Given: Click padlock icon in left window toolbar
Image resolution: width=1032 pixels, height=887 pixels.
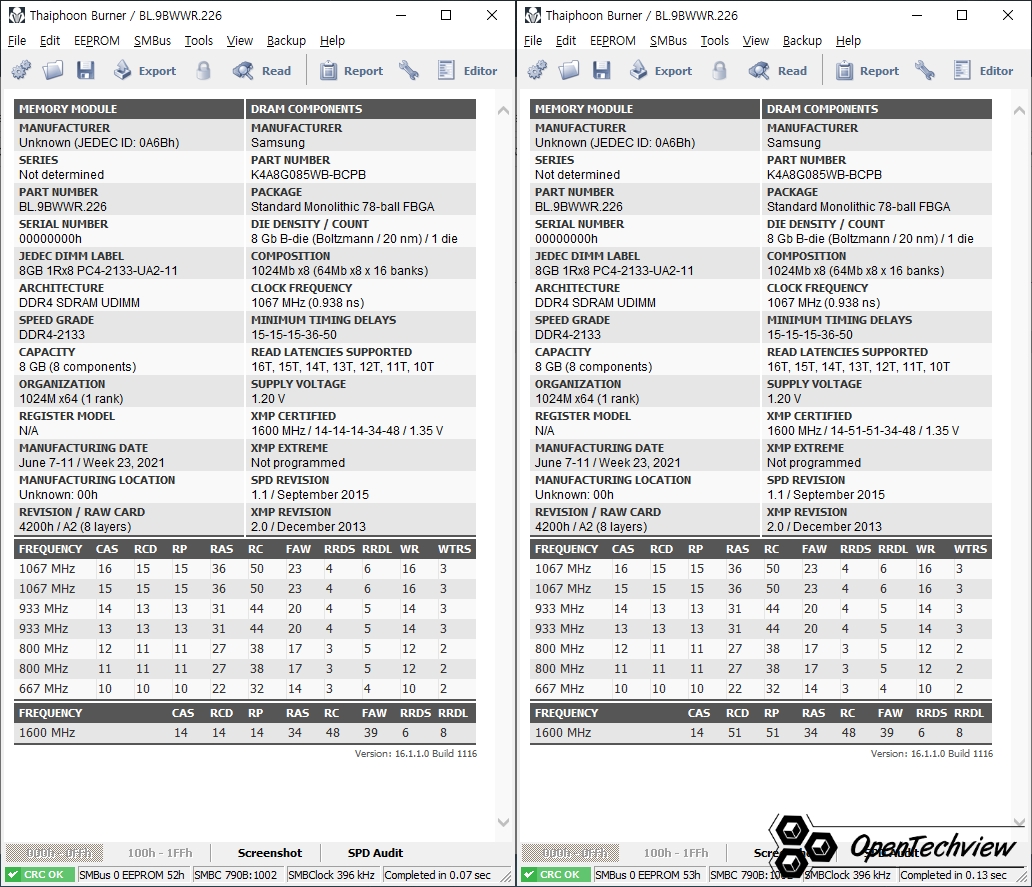Looking at the screenshot, I should pos(204,70).
